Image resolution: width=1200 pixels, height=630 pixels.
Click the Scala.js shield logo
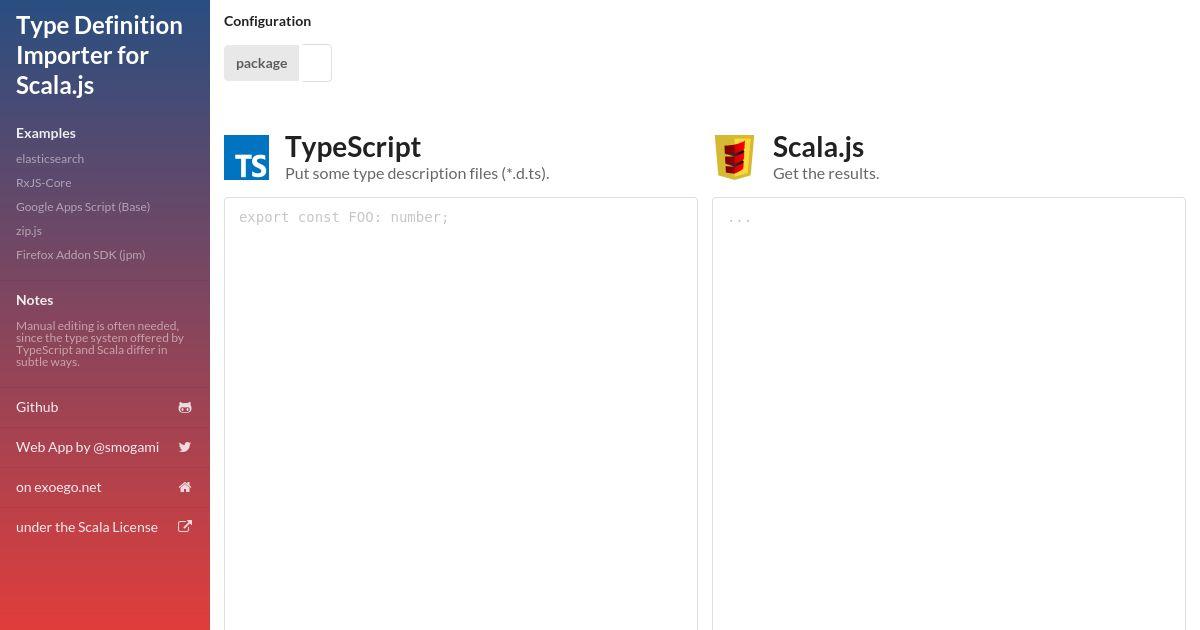pos(734,157)
